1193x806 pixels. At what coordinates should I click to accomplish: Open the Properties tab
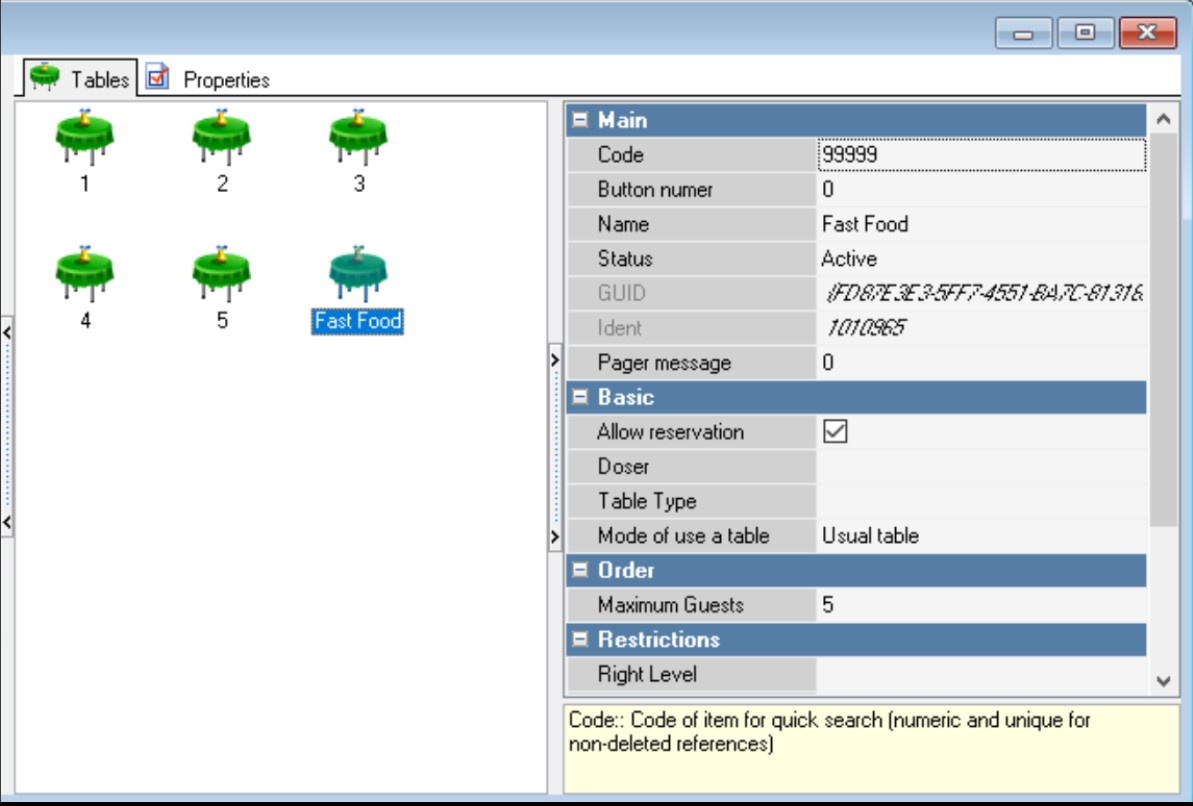208,78
